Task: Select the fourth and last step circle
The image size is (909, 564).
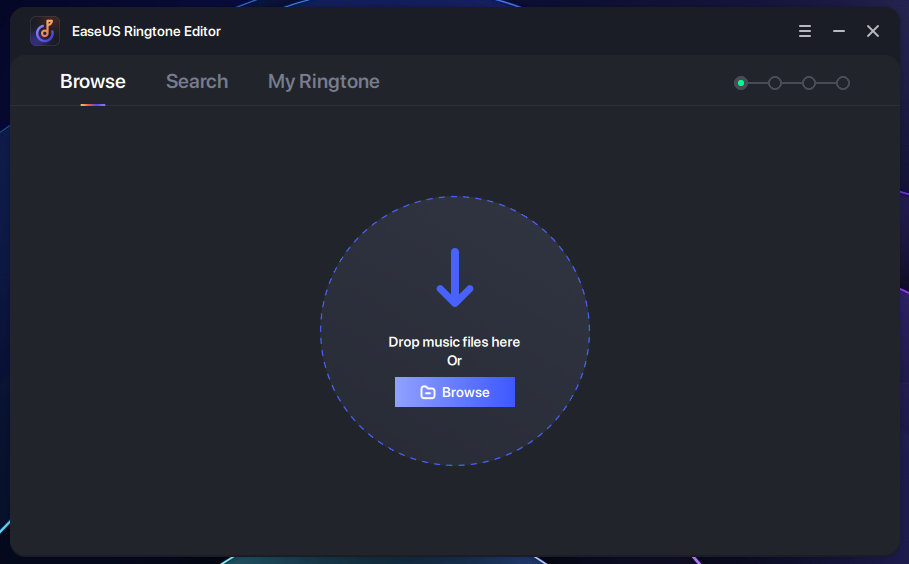Action: pyautogui.click(x=843, y=83)
